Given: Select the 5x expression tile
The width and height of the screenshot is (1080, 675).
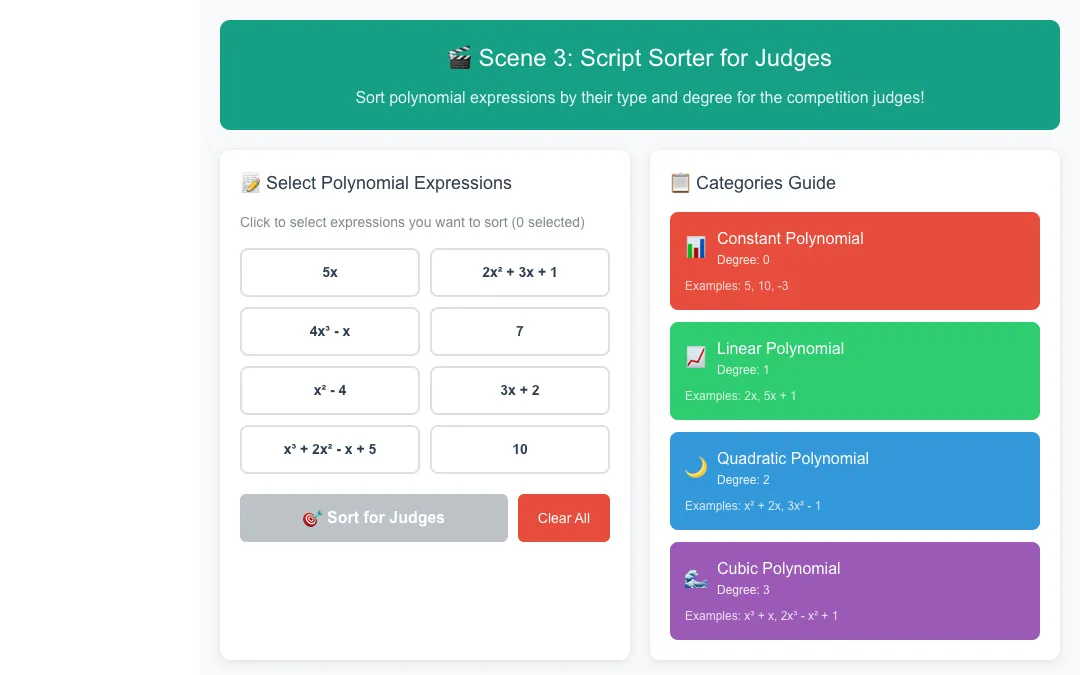Looking at the screenshot, I should pos(330,273).
